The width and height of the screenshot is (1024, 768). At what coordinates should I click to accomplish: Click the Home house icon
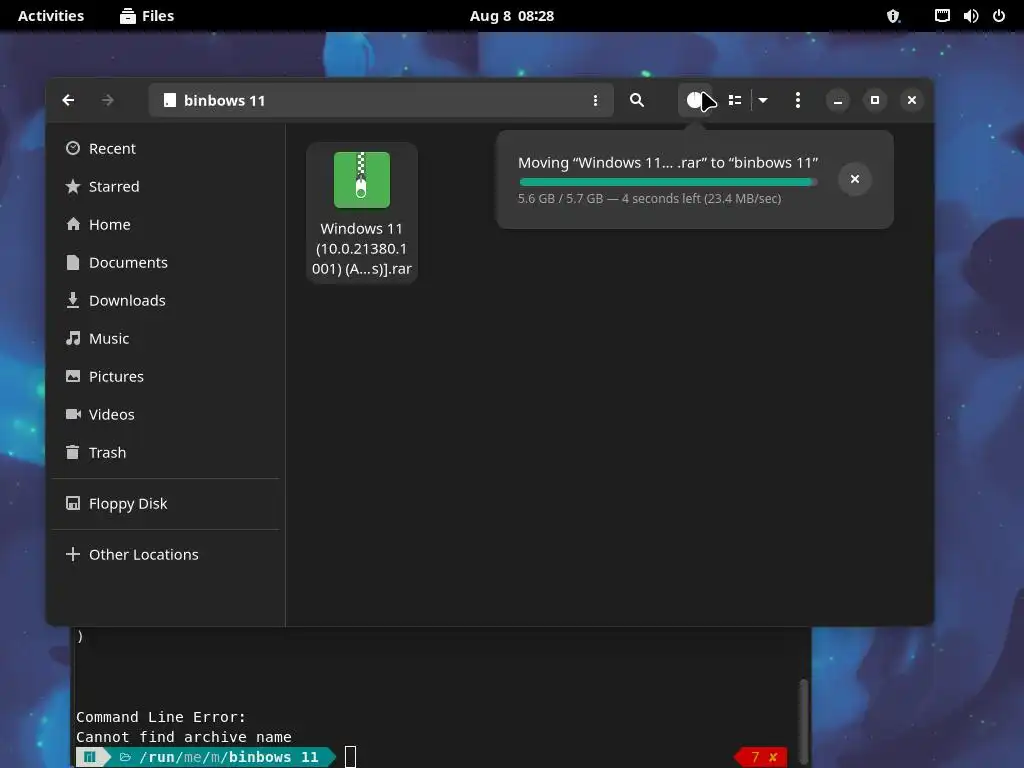click(x=73, y=224)
